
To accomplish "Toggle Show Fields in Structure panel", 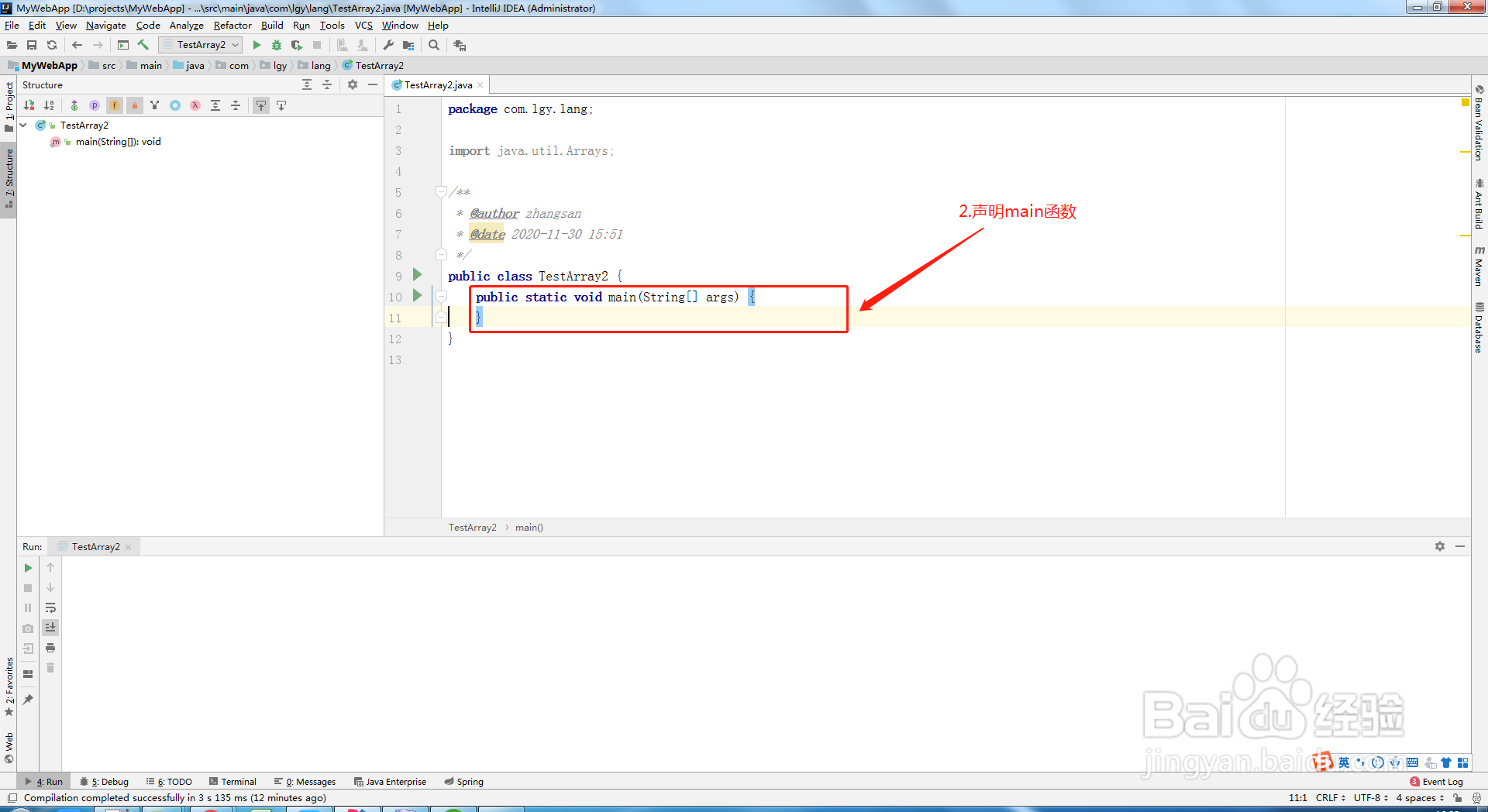I will point(115,105).
